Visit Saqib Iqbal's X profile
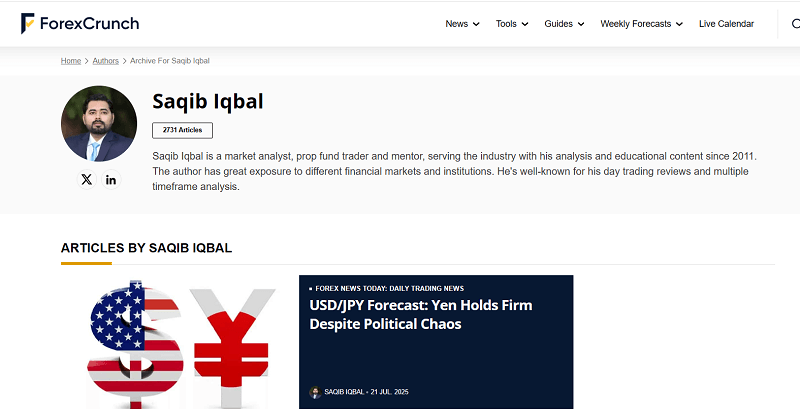800x413 pixels. 87,180
